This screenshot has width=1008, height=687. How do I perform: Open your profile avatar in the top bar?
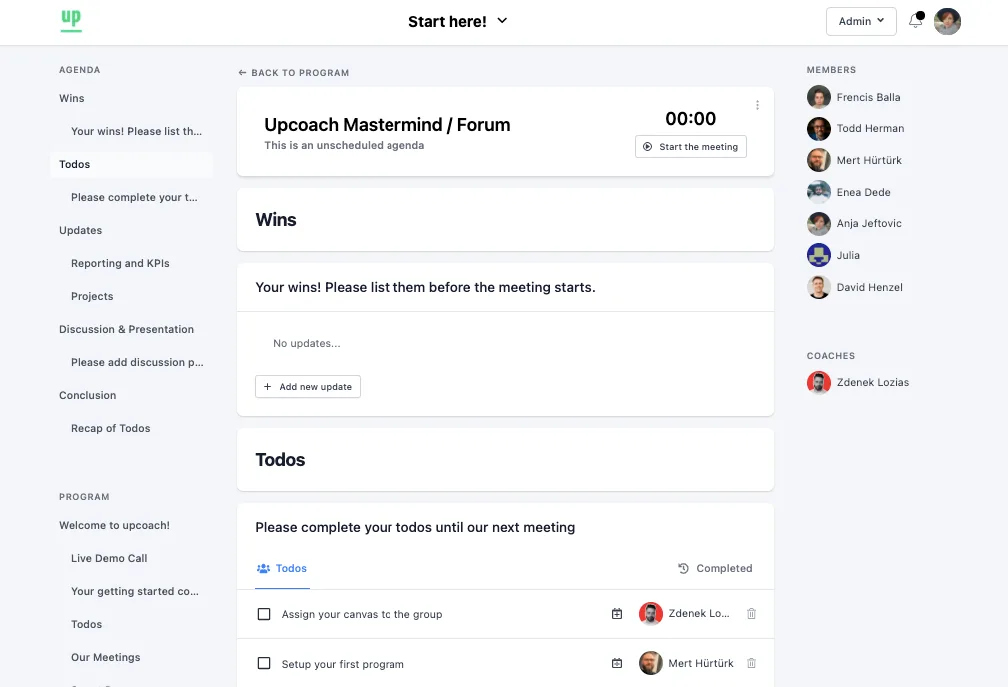point(947,20)
